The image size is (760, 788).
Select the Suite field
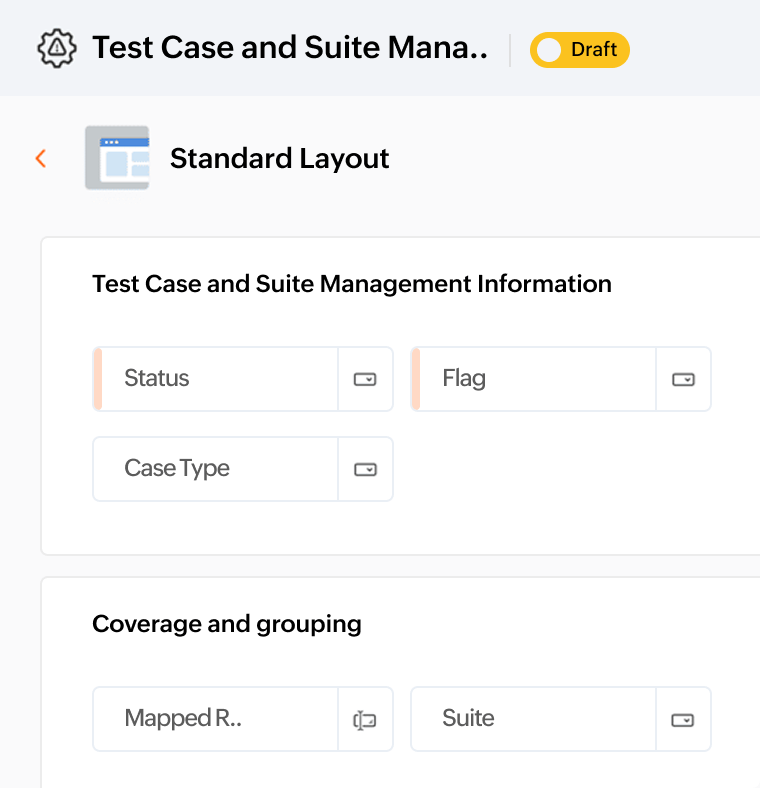561,719
